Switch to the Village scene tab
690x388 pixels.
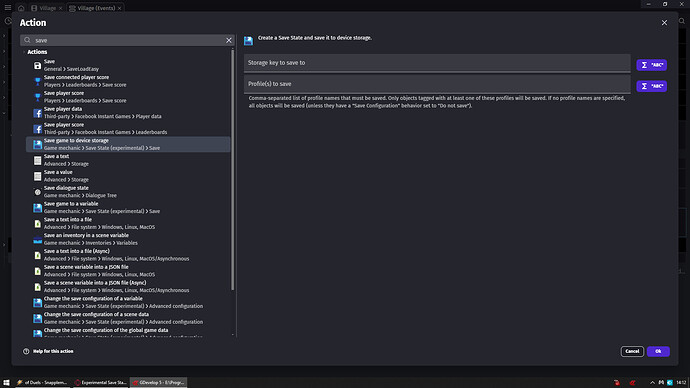tap(46, 8)
